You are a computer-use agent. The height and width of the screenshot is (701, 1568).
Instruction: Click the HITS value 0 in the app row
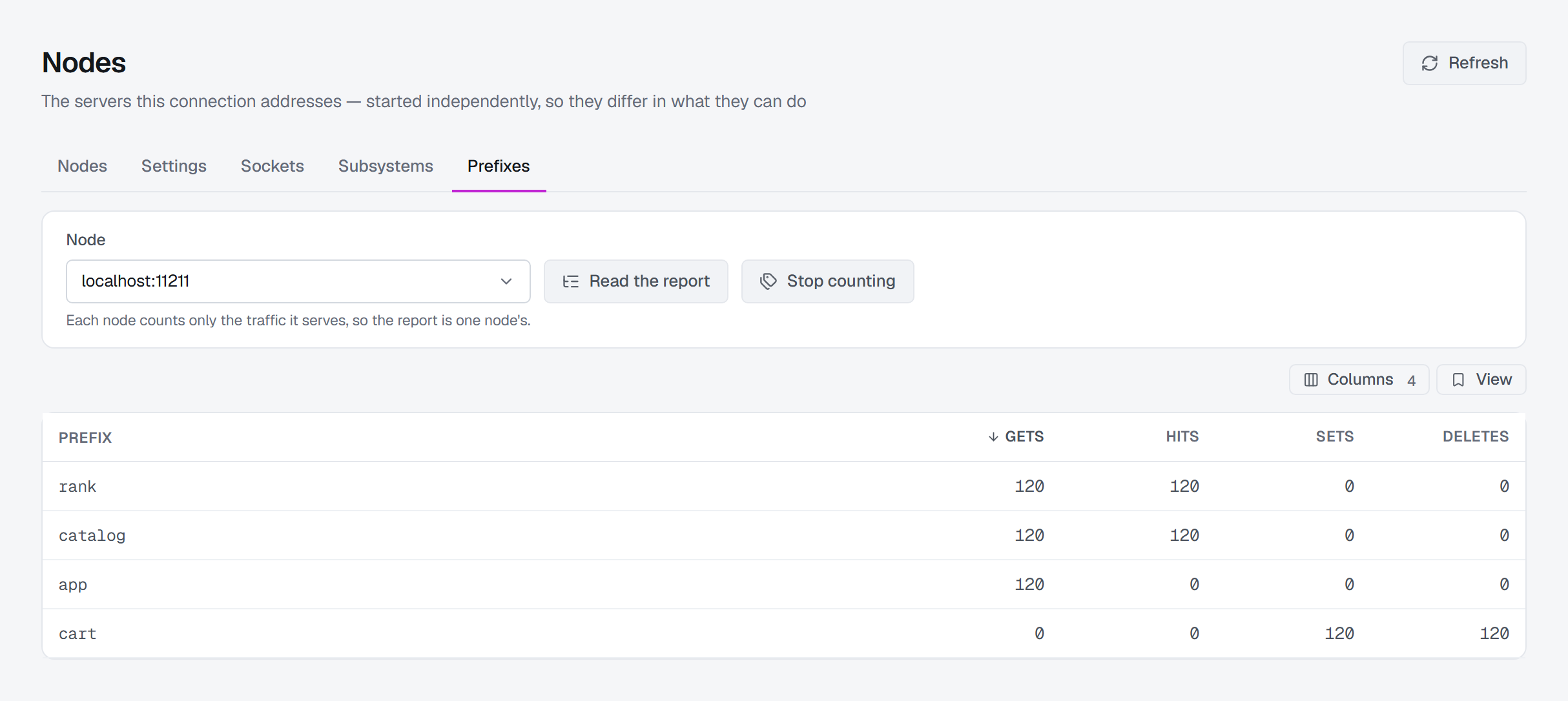[x=1194, y=584]
